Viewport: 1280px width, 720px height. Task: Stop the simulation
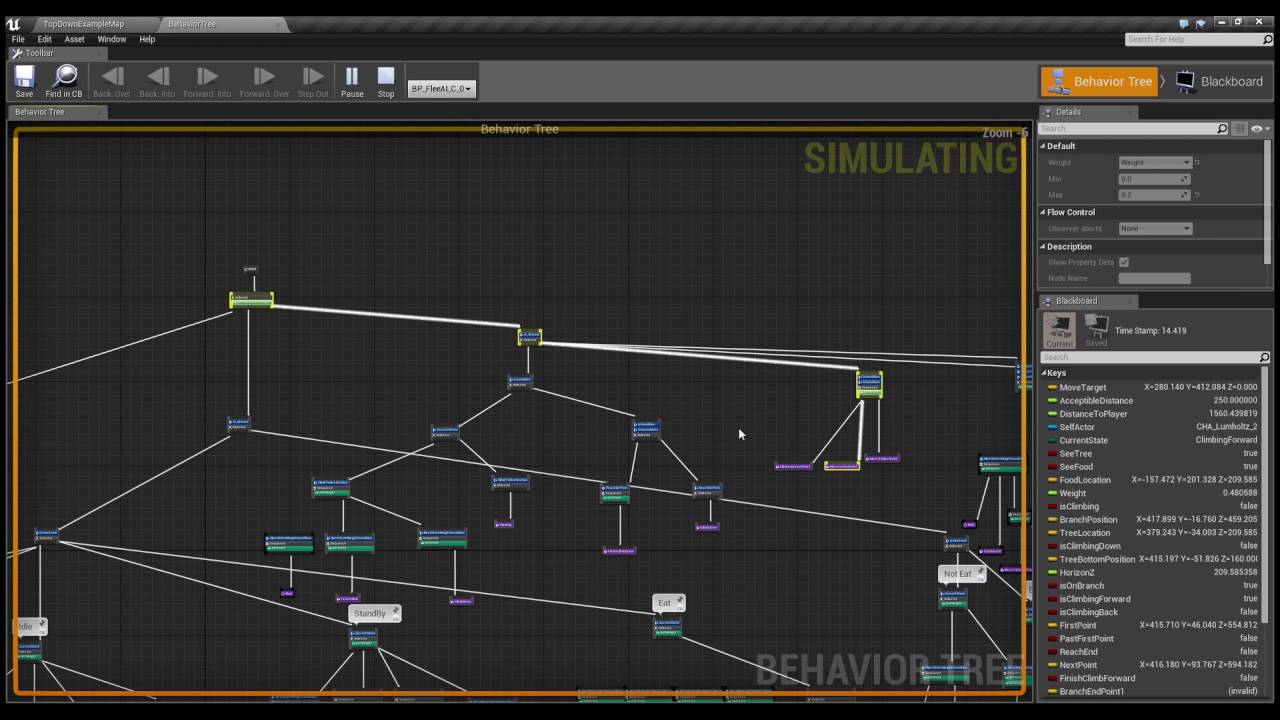coord(386,81)
